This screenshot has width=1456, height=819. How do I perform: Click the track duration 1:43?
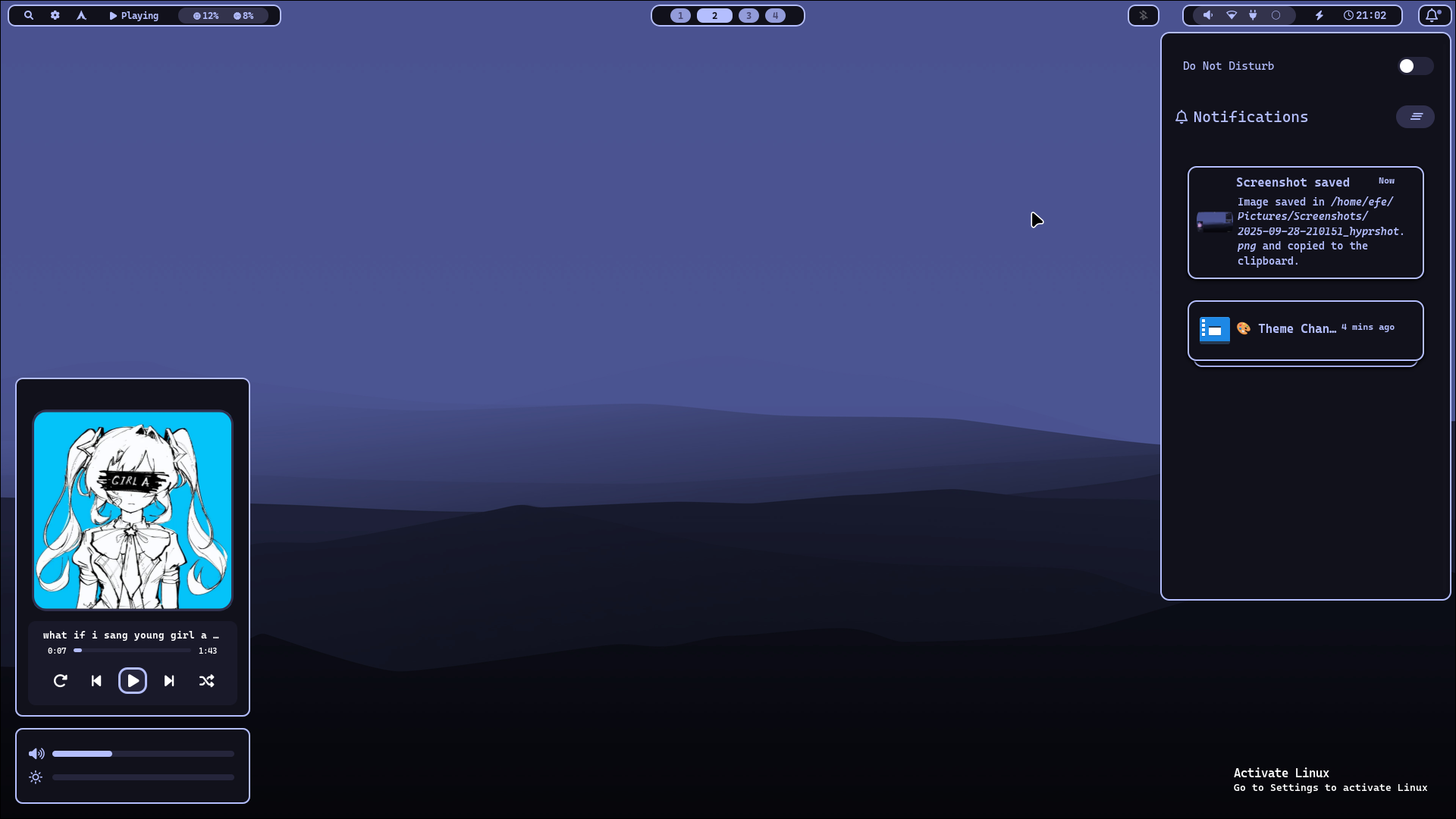click(x=208, y=651)
